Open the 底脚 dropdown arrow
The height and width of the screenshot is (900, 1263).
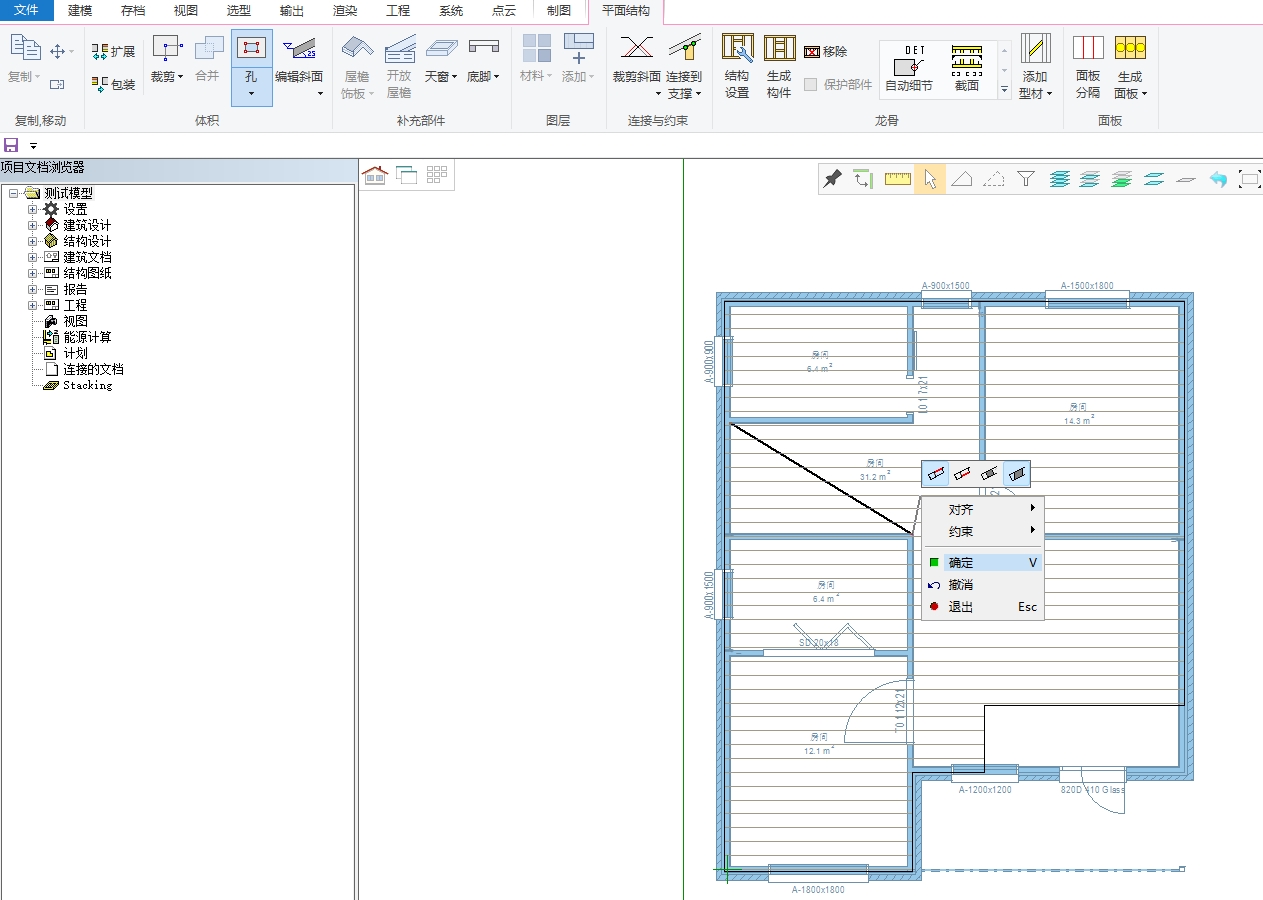point(497,77)
